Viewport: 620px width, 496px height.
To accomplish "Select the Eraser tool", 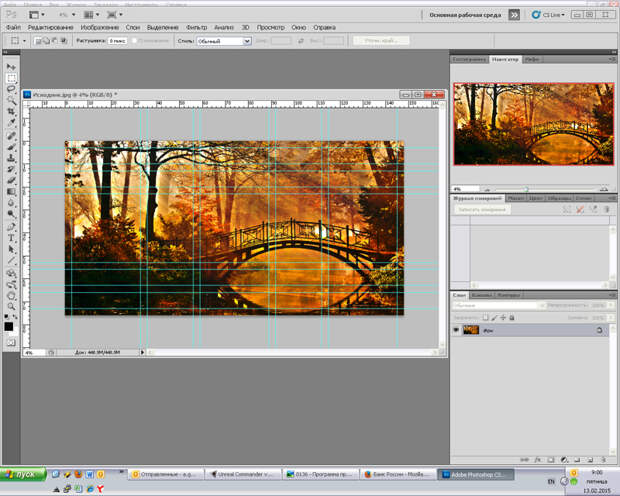I will [11, 180].
